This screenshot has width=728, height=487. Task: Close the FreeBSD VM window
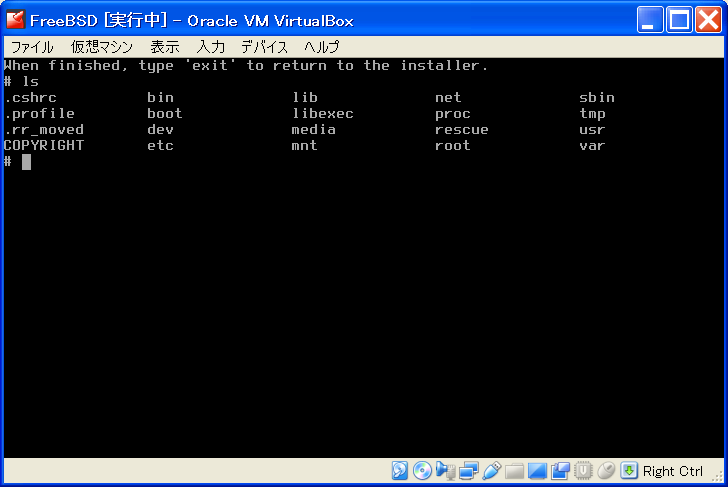click(708, 19)
